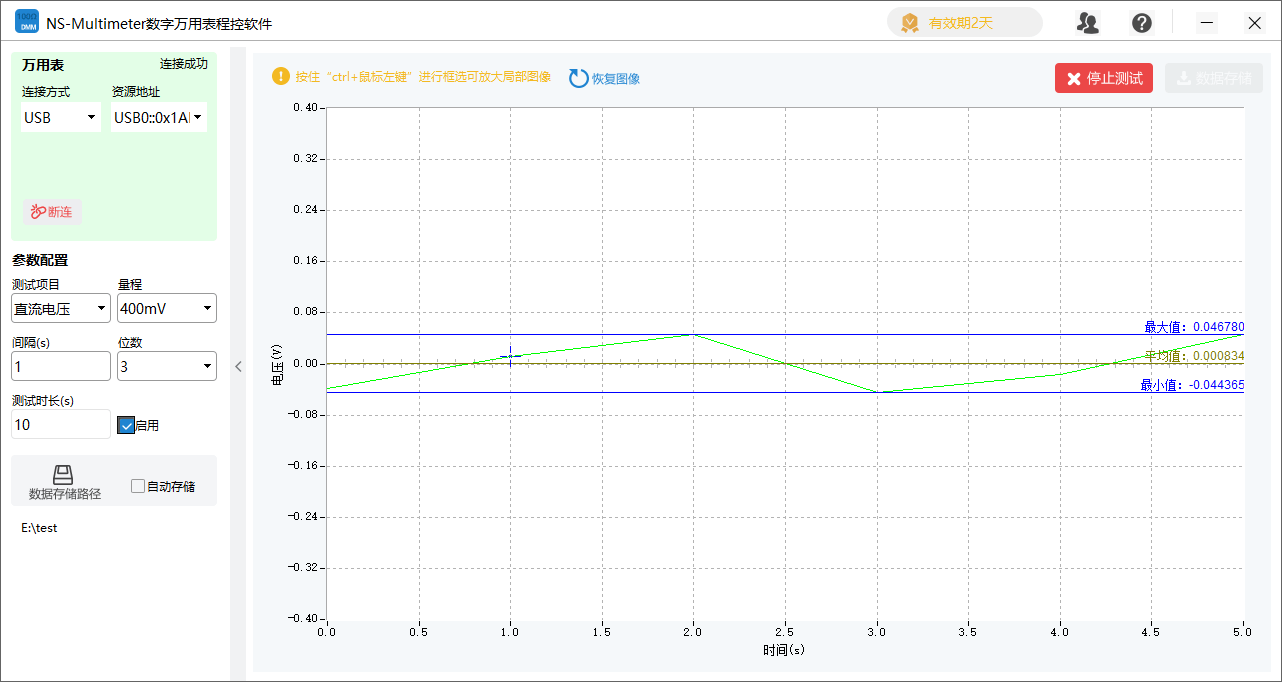The height and width of the screenshot is (682, 1282).
Task: Open the user account icon
Action: (1088, 23)
